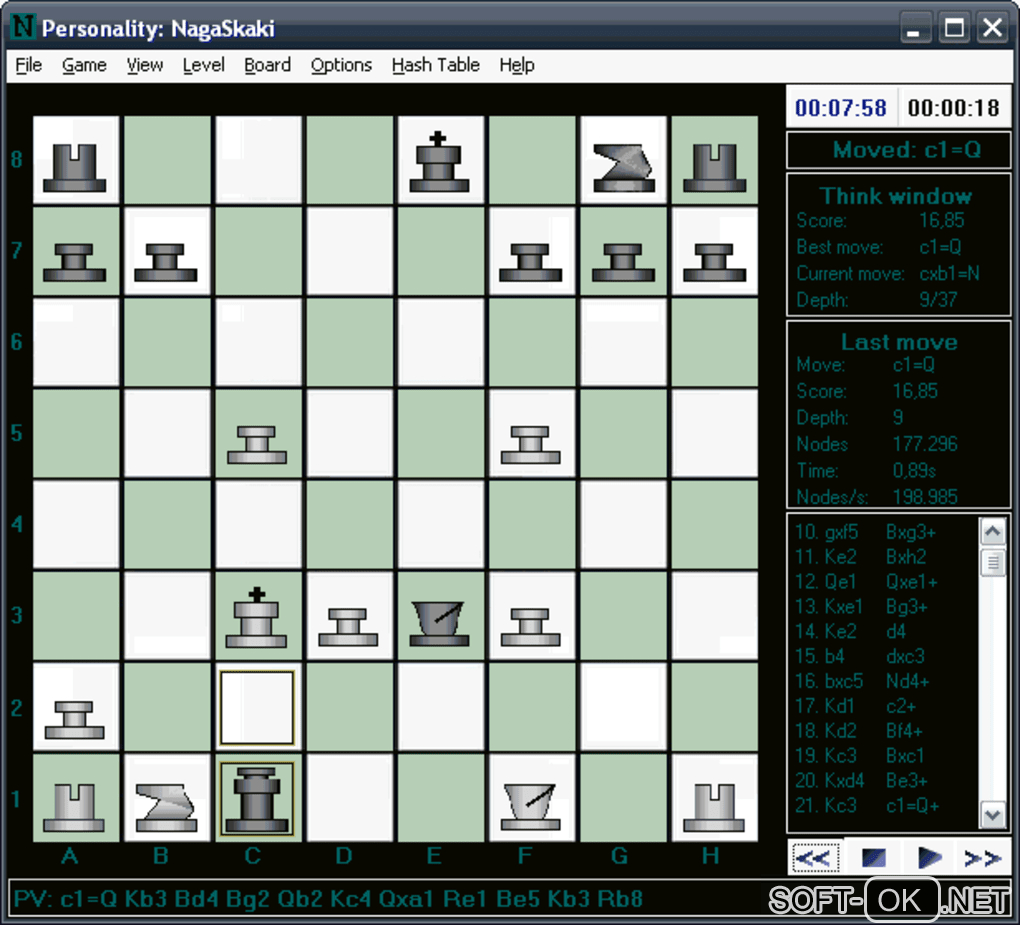Image resolution: width=1020 pixels, height=925 pixels.
Task: Open the Options menu
Action: point(341,65)
